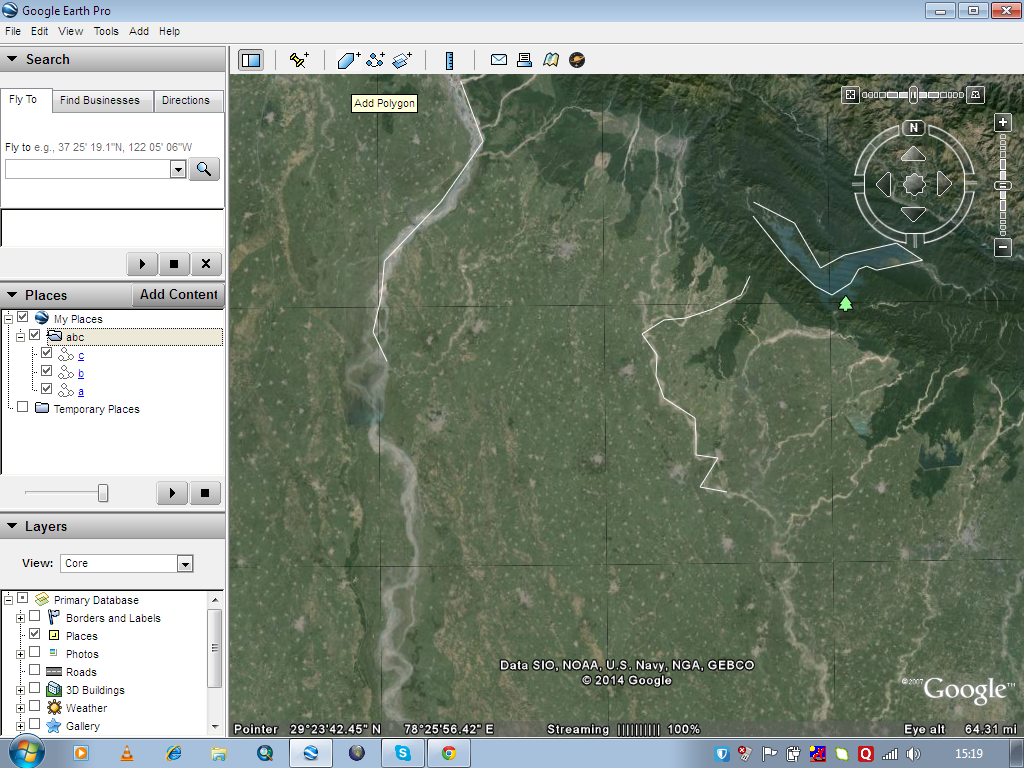The height and width of the screenshot is (768, 1024).
Task: Open the Ruler measurement tool
Action: point(449,60)
